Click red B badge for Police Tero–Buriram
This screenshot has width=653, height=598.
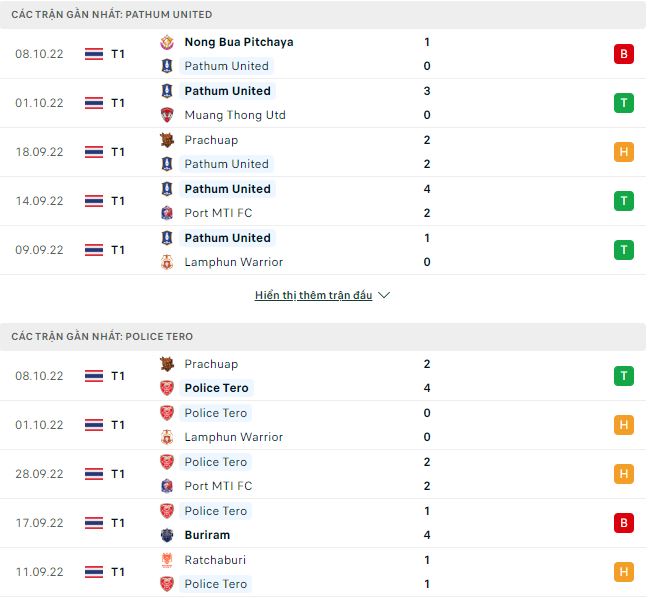coord(624,523)
